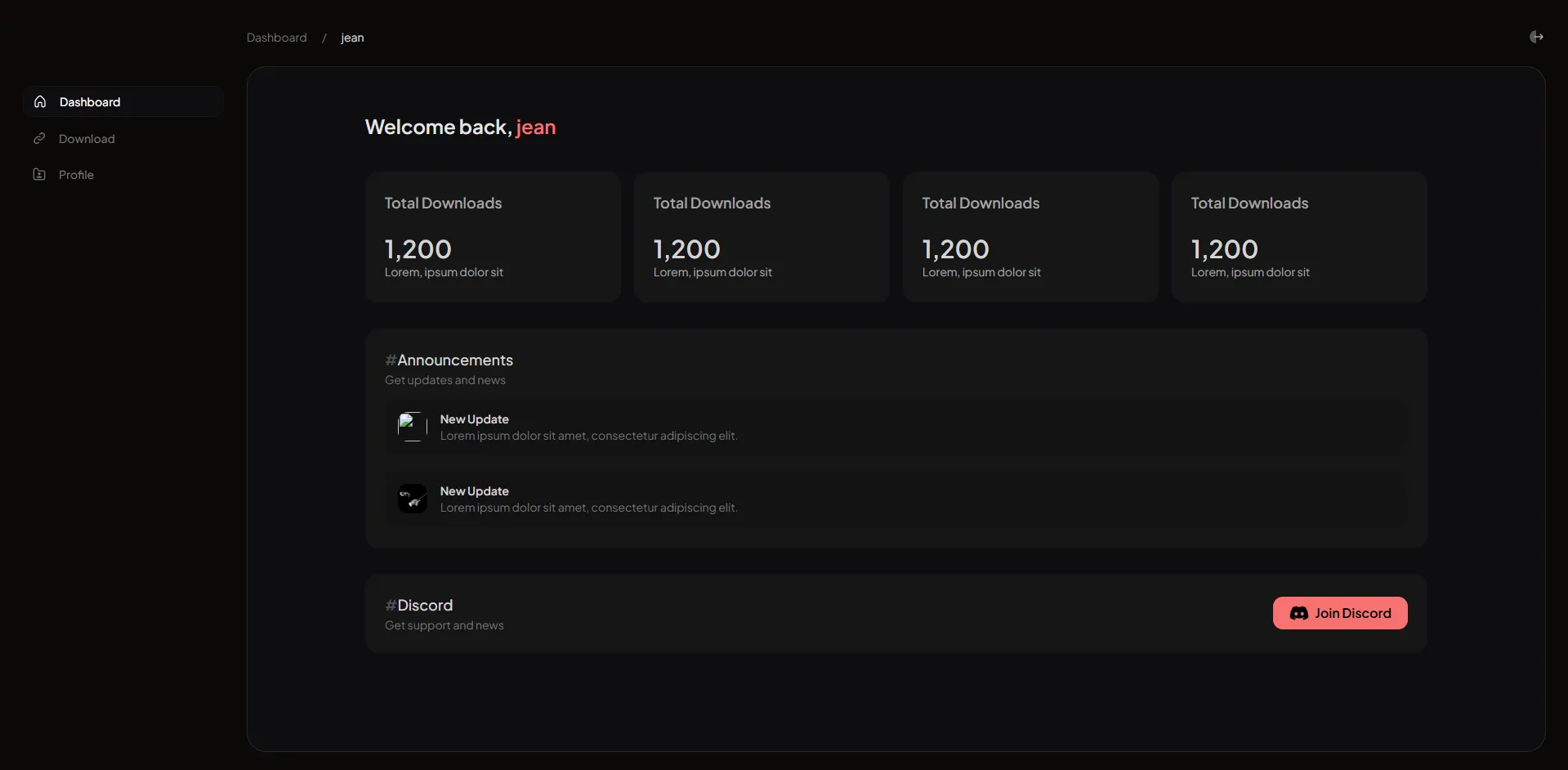Open the Dashboard item in the sidebar
The height and width of the screenshot is (770, 1568).
pyautogui.click(x=88, y=101)
